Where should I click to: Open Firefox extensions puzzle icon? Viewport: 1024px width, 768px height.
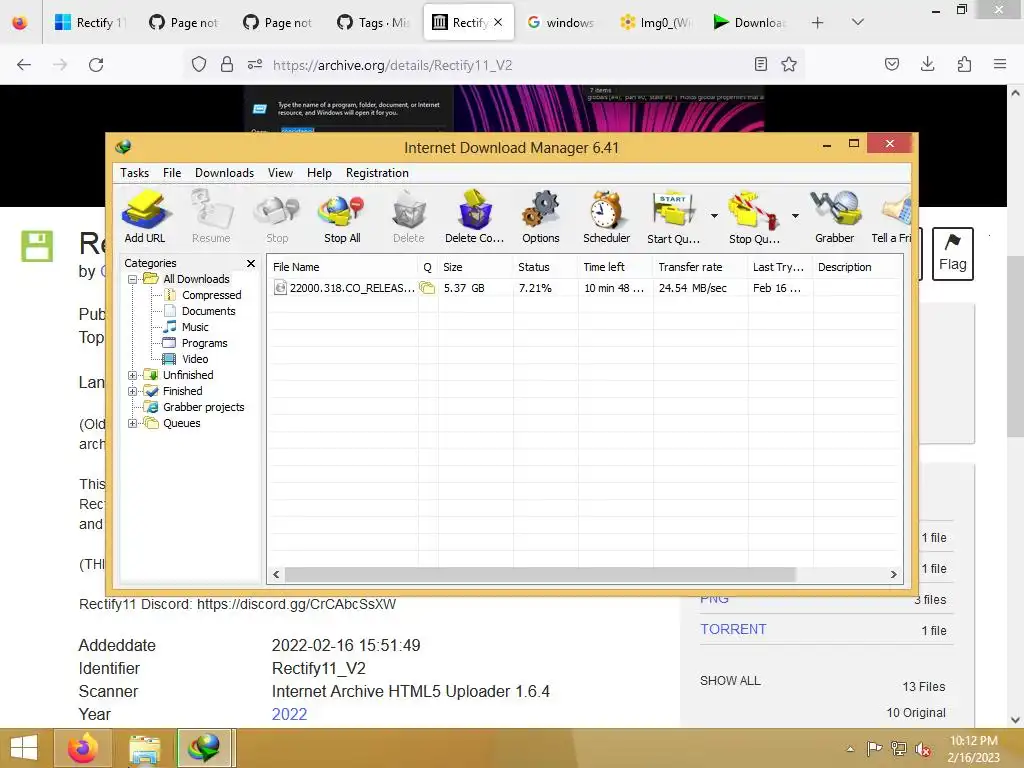(964, 64)
